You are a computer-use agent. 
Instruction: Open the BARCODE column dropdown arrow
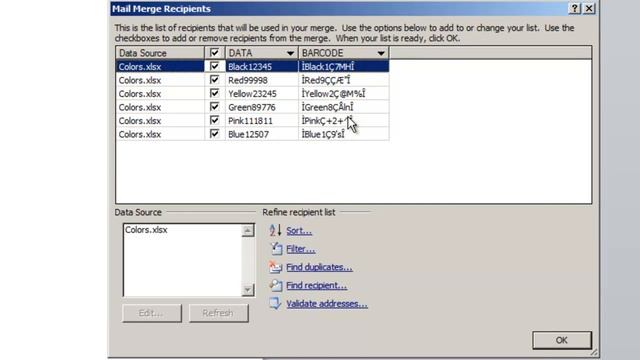381,53
